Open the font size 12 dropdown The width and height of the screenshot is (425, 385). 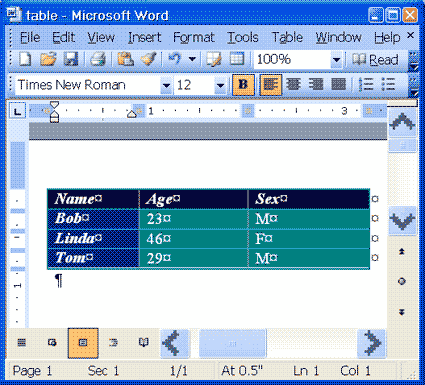coord(220,86)
